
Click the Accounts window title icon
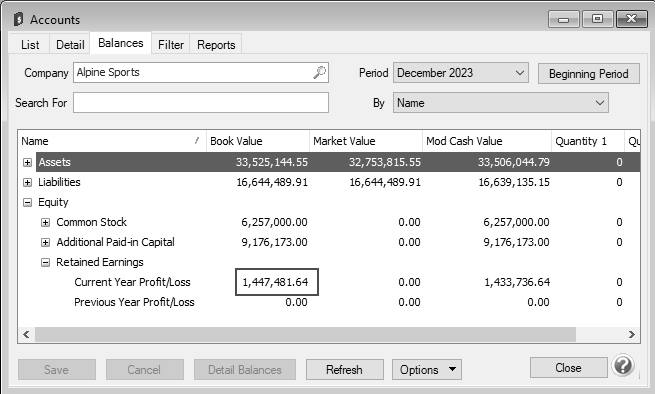tap(18, 19)
